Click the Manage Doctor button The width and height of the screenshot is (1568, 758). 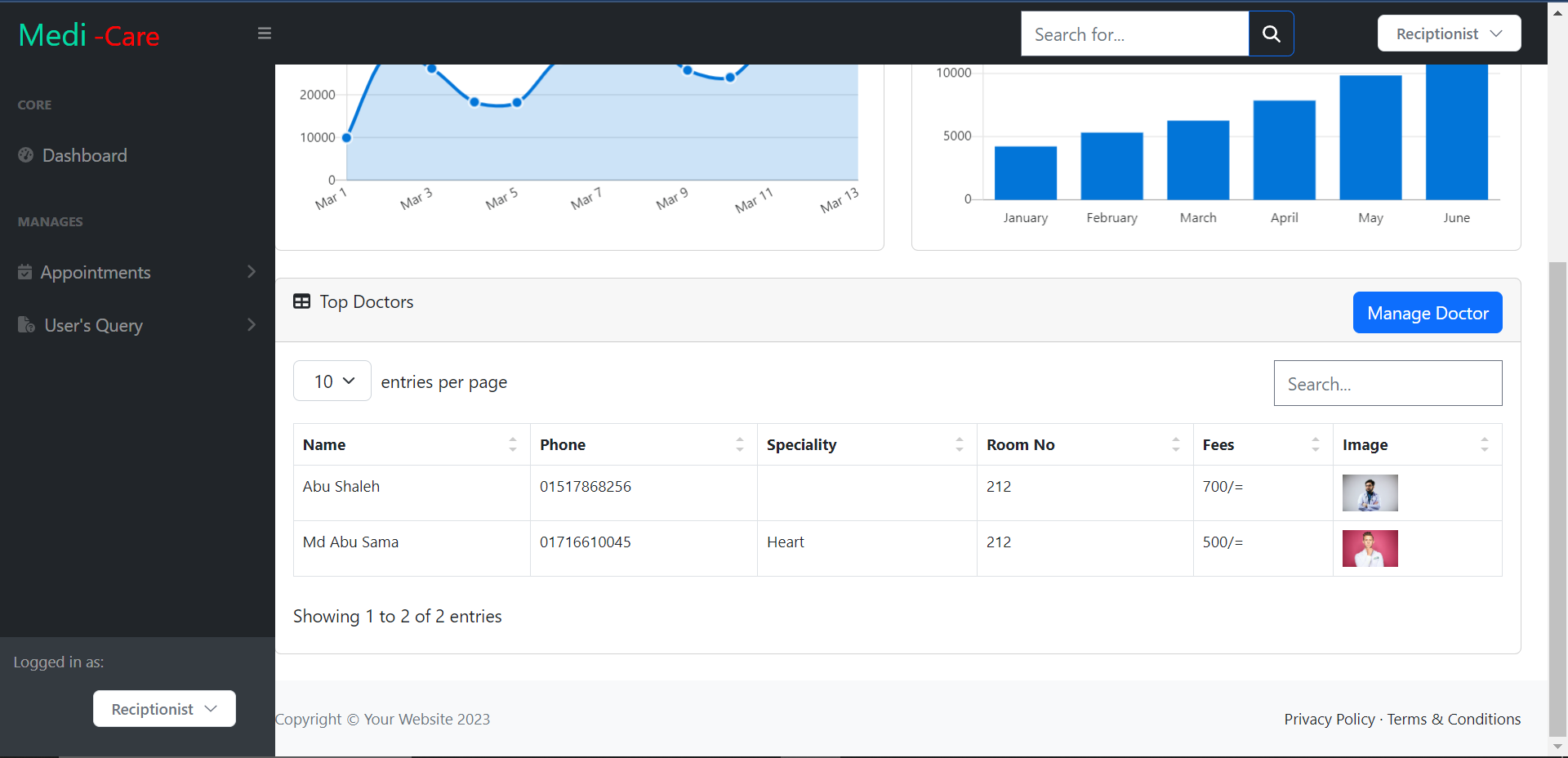(1428, 313)
